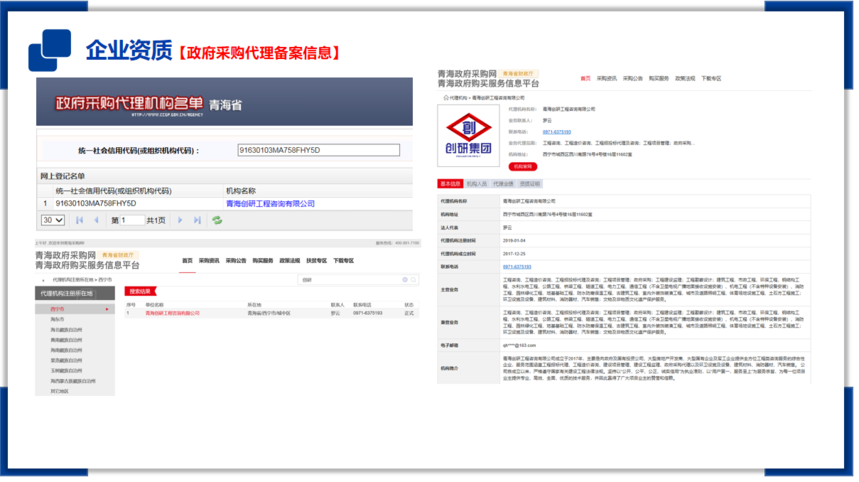Viewport: 859px width, 482px height.
Task: Select 海西蒙古族藏族自治州 in the location sidebar
Action: [x=73, y=381]
